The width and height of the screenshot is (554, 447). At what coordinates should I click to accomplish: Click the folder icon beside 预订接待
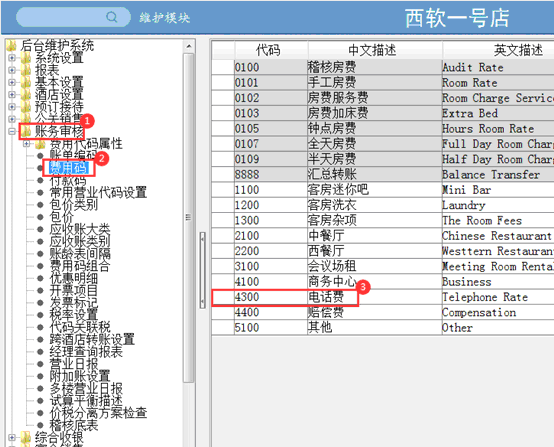26,107
